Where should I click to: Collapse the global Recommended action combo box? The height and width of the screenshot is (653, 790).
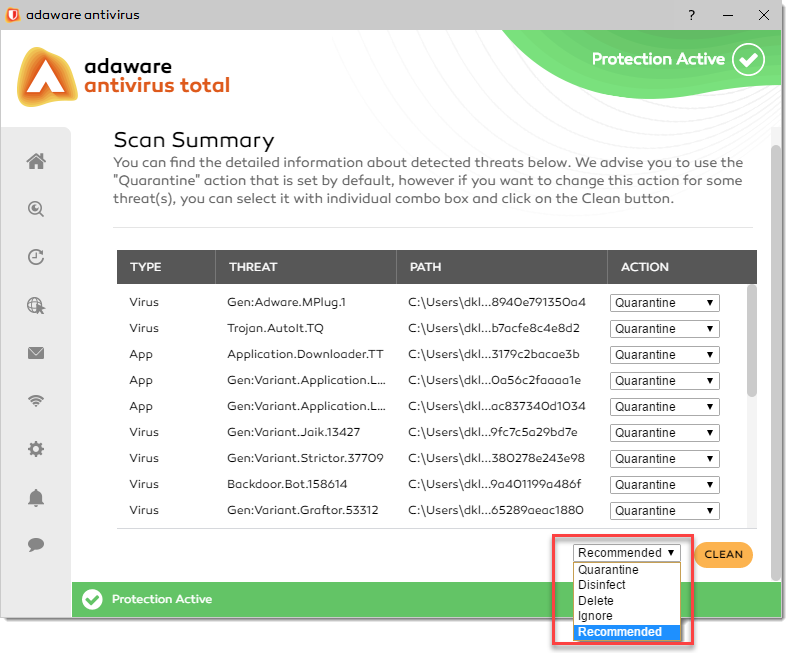click(x=627, y=553)
